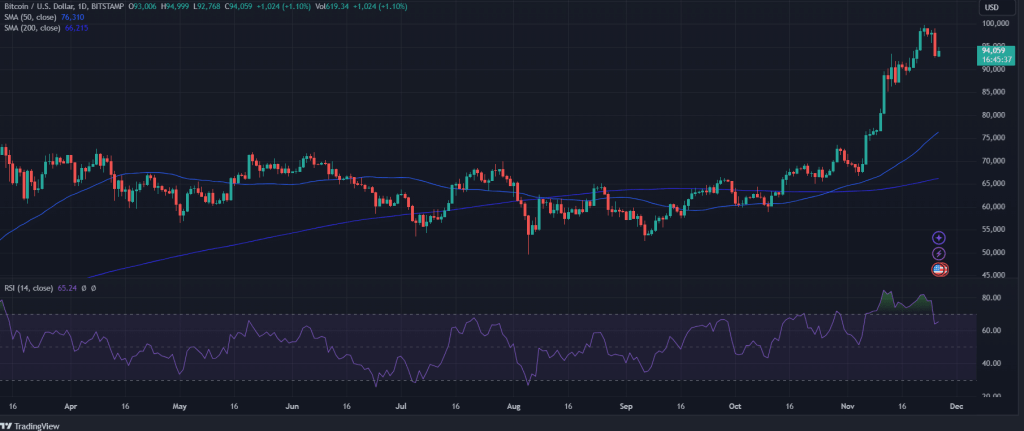Screen dimensions: 1024x431
Task: Click the open price O93,006
Action: [143, 7]
